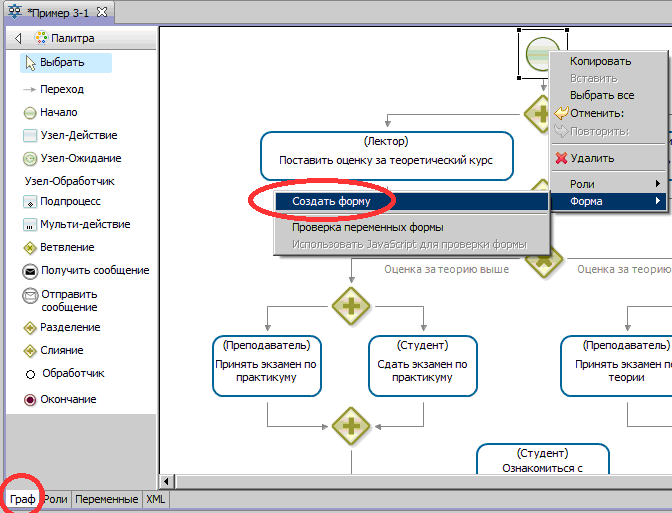Choose the Ветвление branching tool
672x513 pixels.
(67, 247)
